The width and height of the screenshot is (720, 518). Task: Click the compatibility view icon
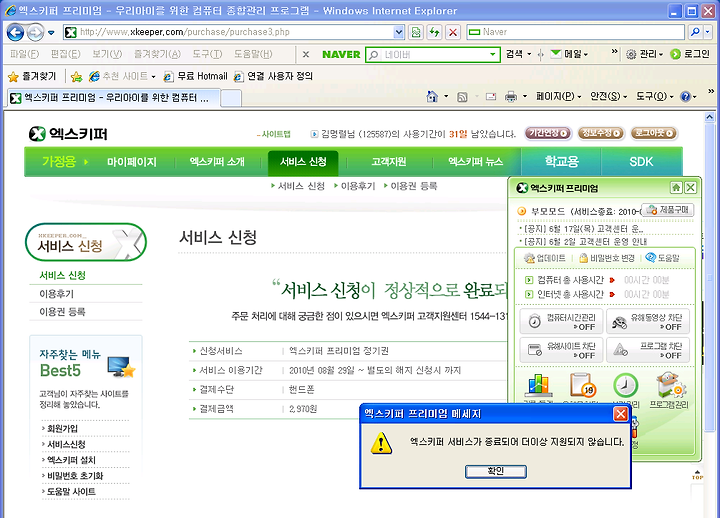[416, 32]
